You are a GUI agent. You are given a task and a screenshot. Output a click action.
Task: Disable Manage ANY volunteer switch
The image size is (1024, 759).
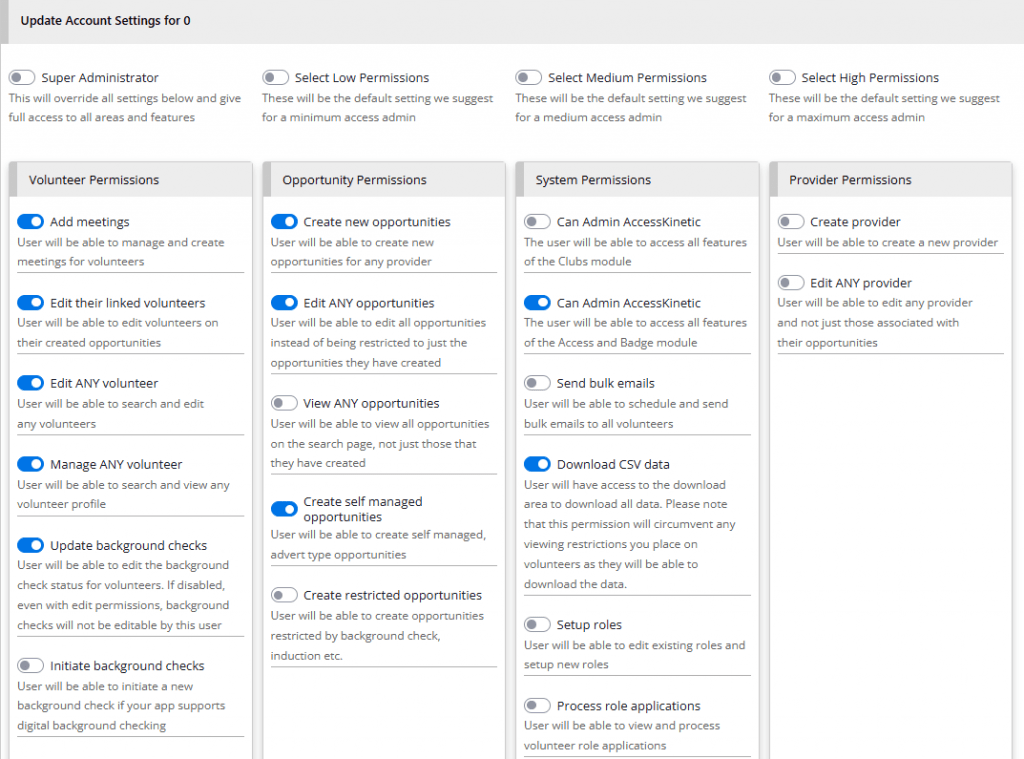31,464
